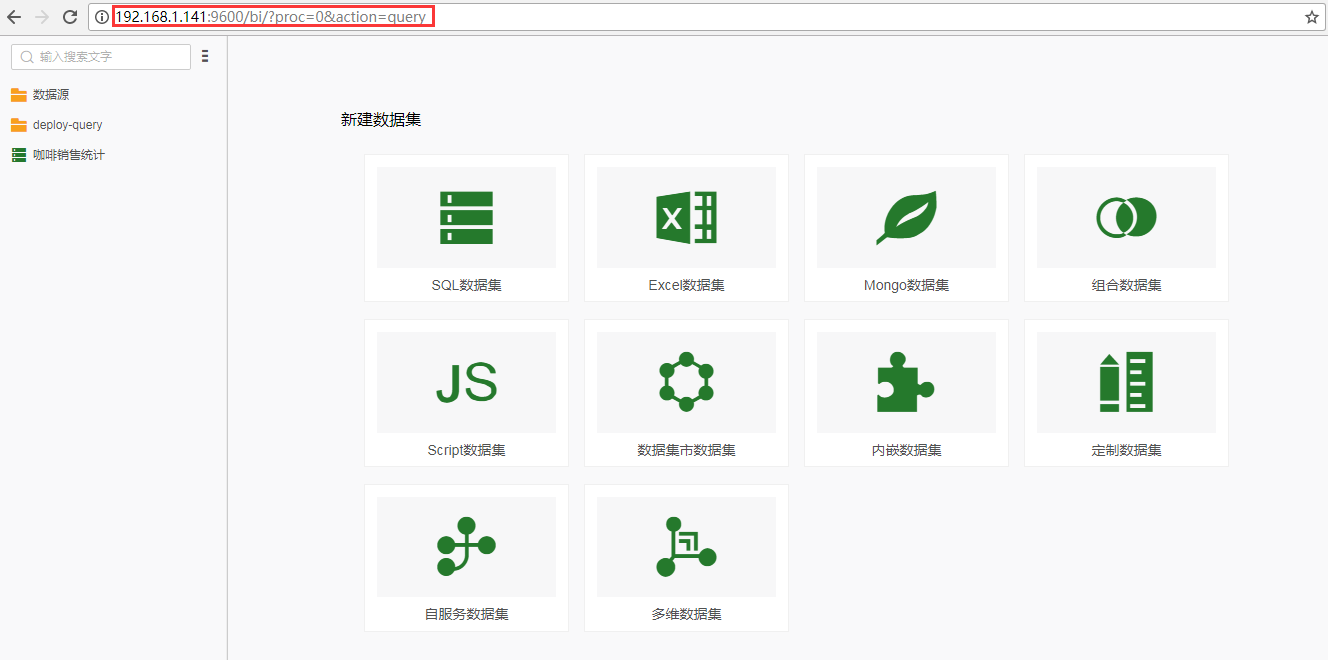Click the 数据源 folder icon in sidebar

19,95
